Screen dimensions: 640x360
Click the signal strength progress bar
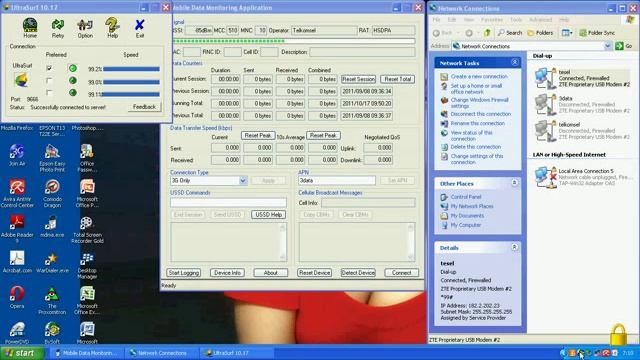tap(294, 41)
